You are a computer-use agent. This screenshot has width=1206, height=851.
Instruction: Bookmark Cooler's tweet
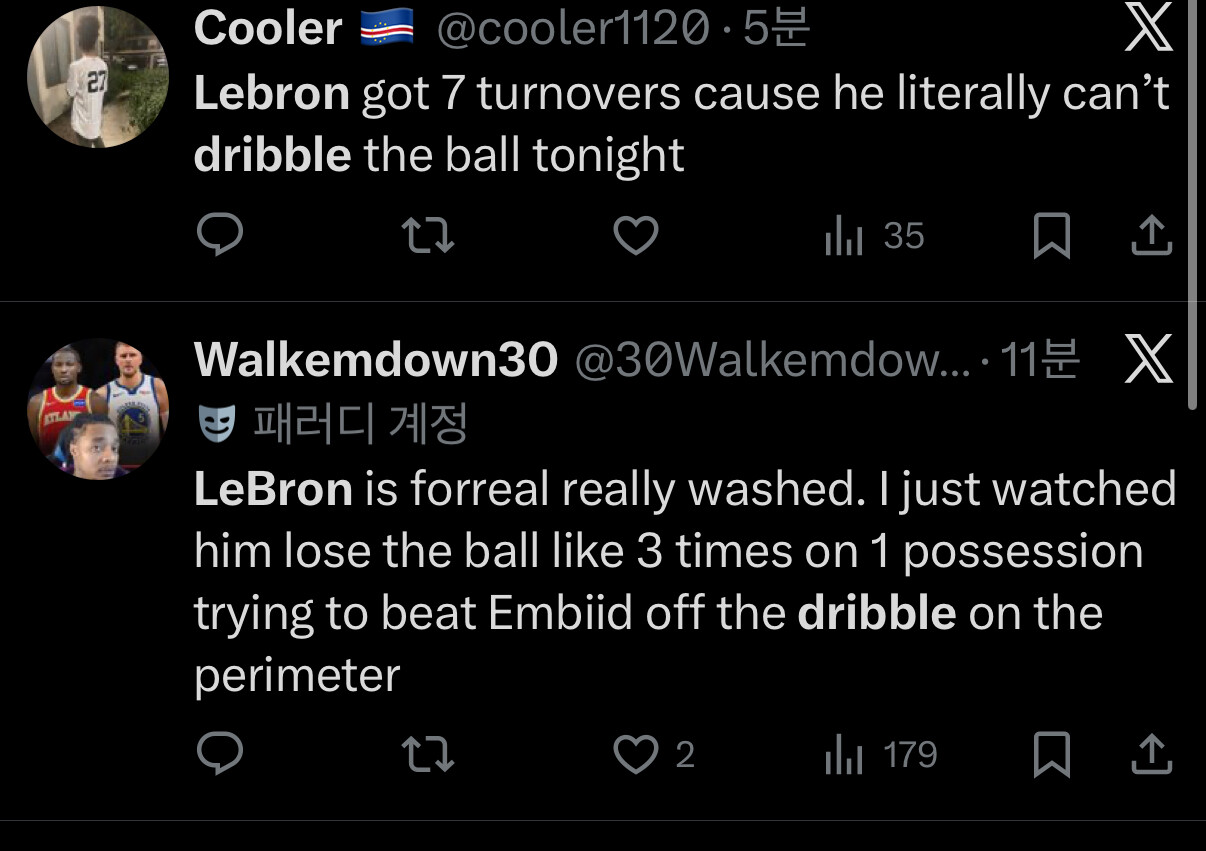coord(1051,236)
